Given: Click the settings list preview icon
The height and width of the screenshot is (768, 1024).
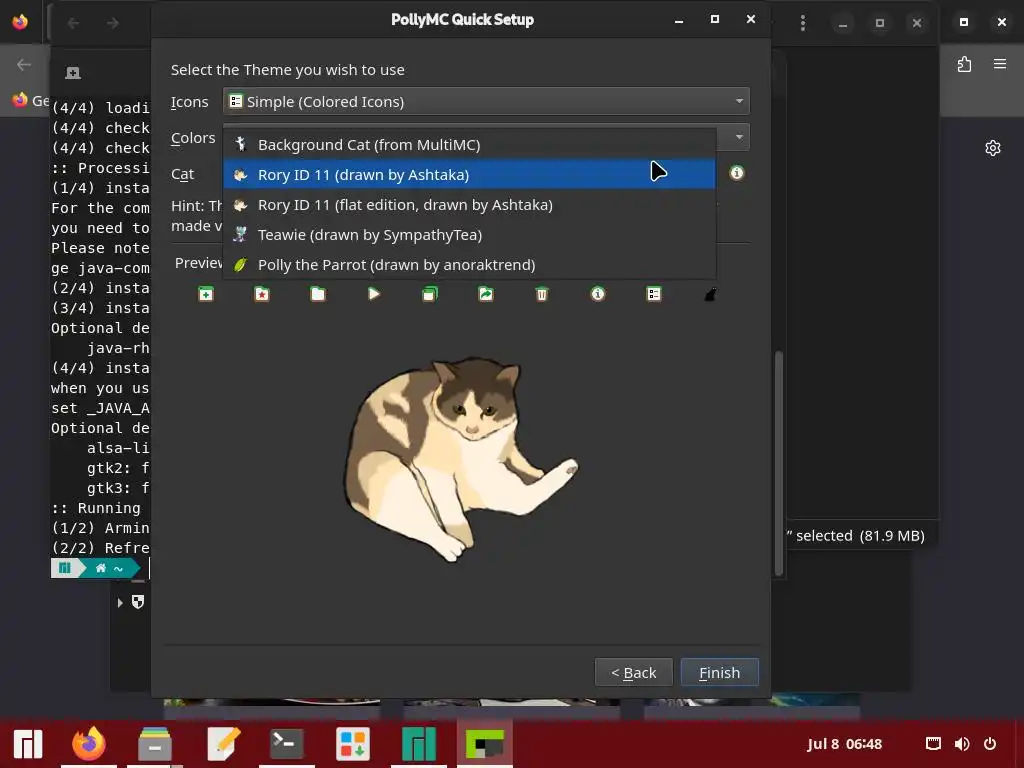Looking at the screenshot, I should pos(654,294).
